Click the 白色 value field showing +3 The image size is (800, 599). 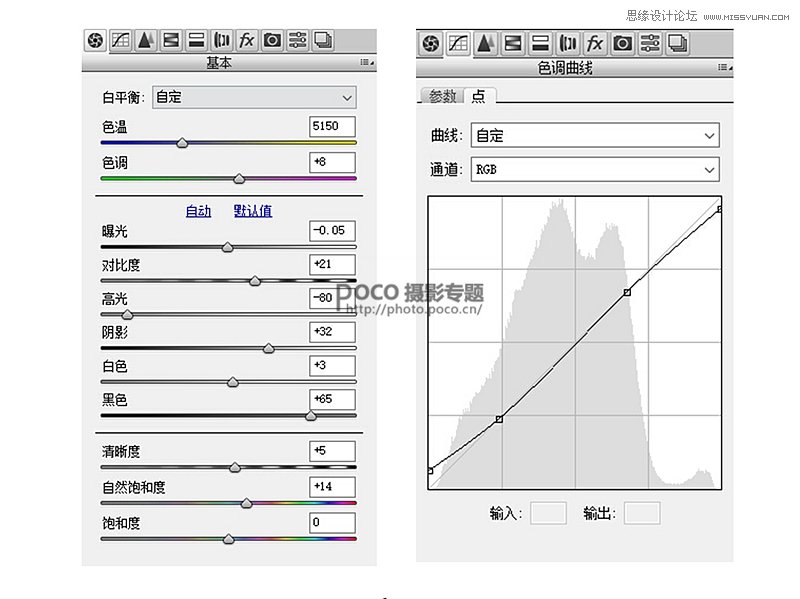(x=332, y=365)
